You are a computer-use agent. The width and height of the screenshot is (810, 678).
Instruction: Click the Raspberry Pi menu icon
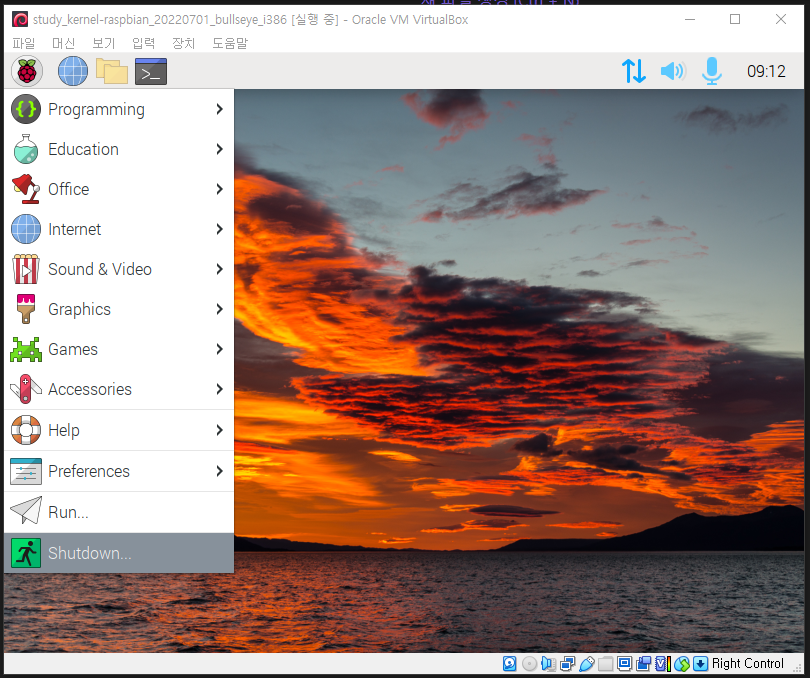coord(27,71)
